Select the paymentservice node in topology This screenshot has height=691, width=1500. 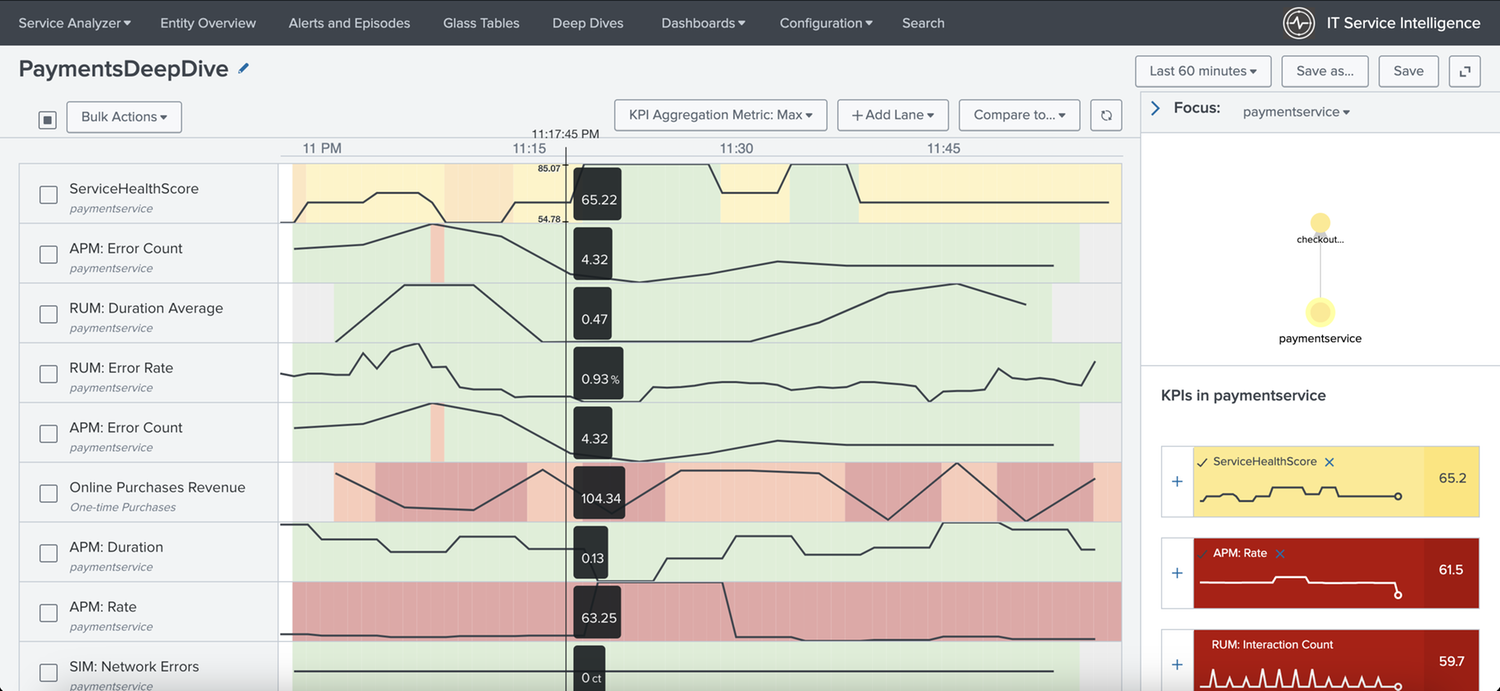tap(1320, 313)
